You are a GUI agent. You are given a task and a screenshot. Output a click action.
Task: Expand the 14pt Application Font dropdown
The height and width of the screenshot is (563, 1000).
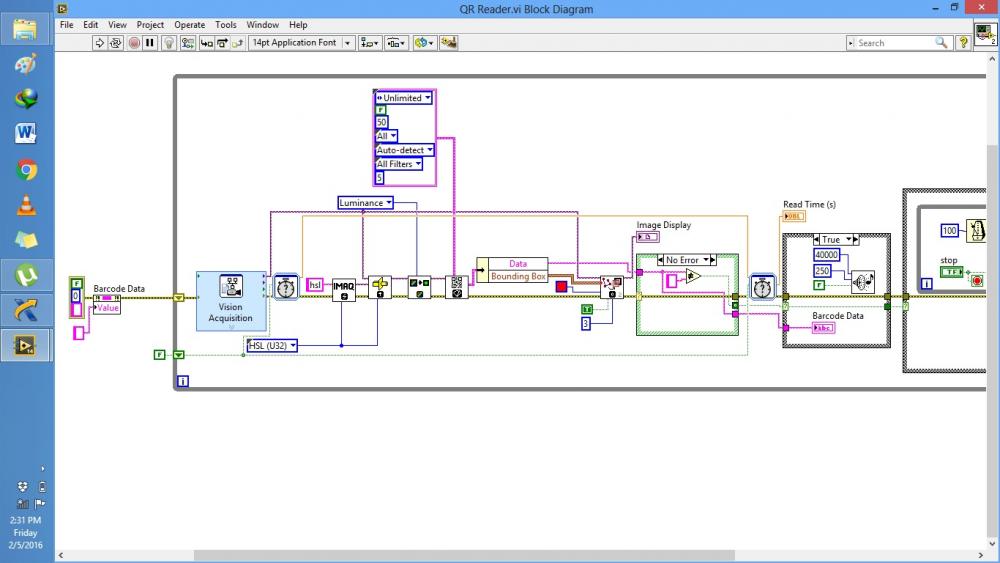(x=301, y=43)
